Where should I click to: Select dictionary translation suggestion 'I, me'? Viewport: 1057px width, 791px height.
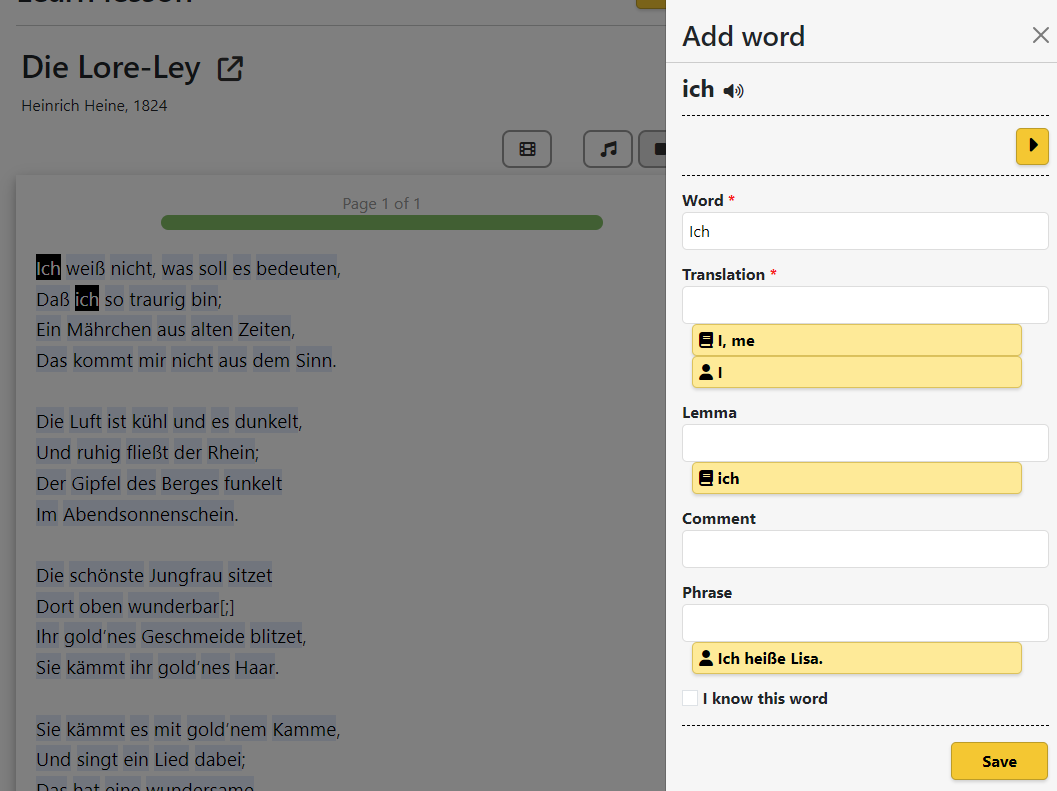(x=856, y=340)
